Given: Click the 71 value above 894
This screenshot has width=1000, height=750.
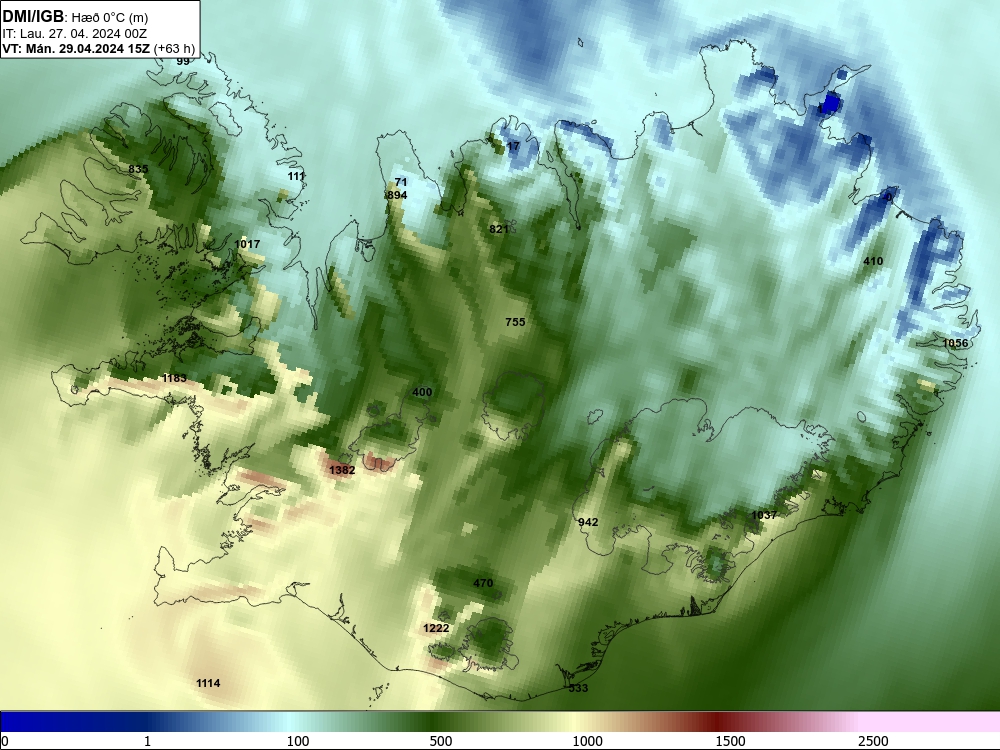Looking at the screenshot, I should (401, 182).
